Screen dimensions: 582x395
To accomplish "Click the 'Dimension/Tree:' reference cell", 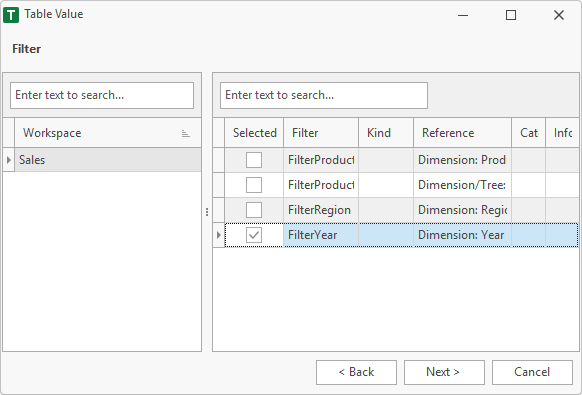I will click(462, 185).
